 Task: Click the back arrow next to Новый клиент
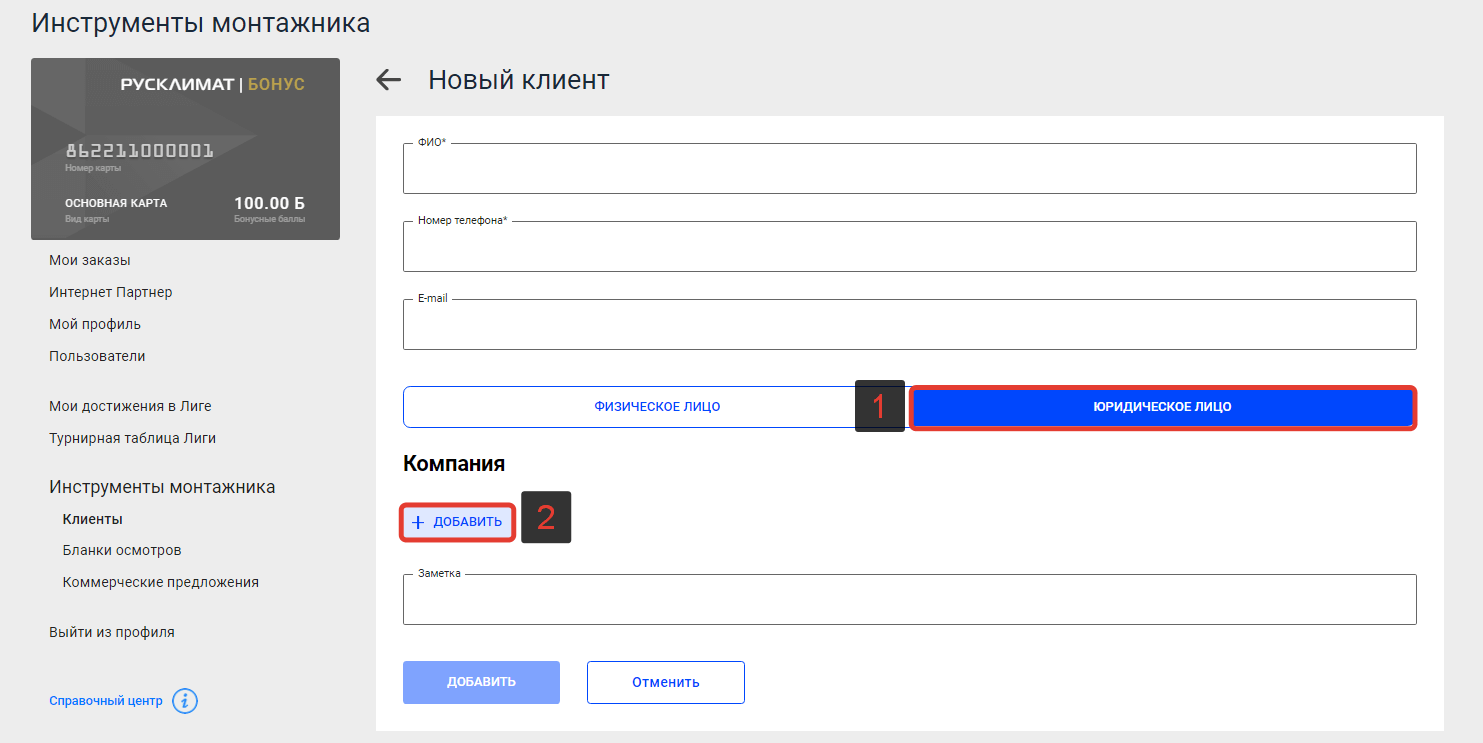point(389,80)
